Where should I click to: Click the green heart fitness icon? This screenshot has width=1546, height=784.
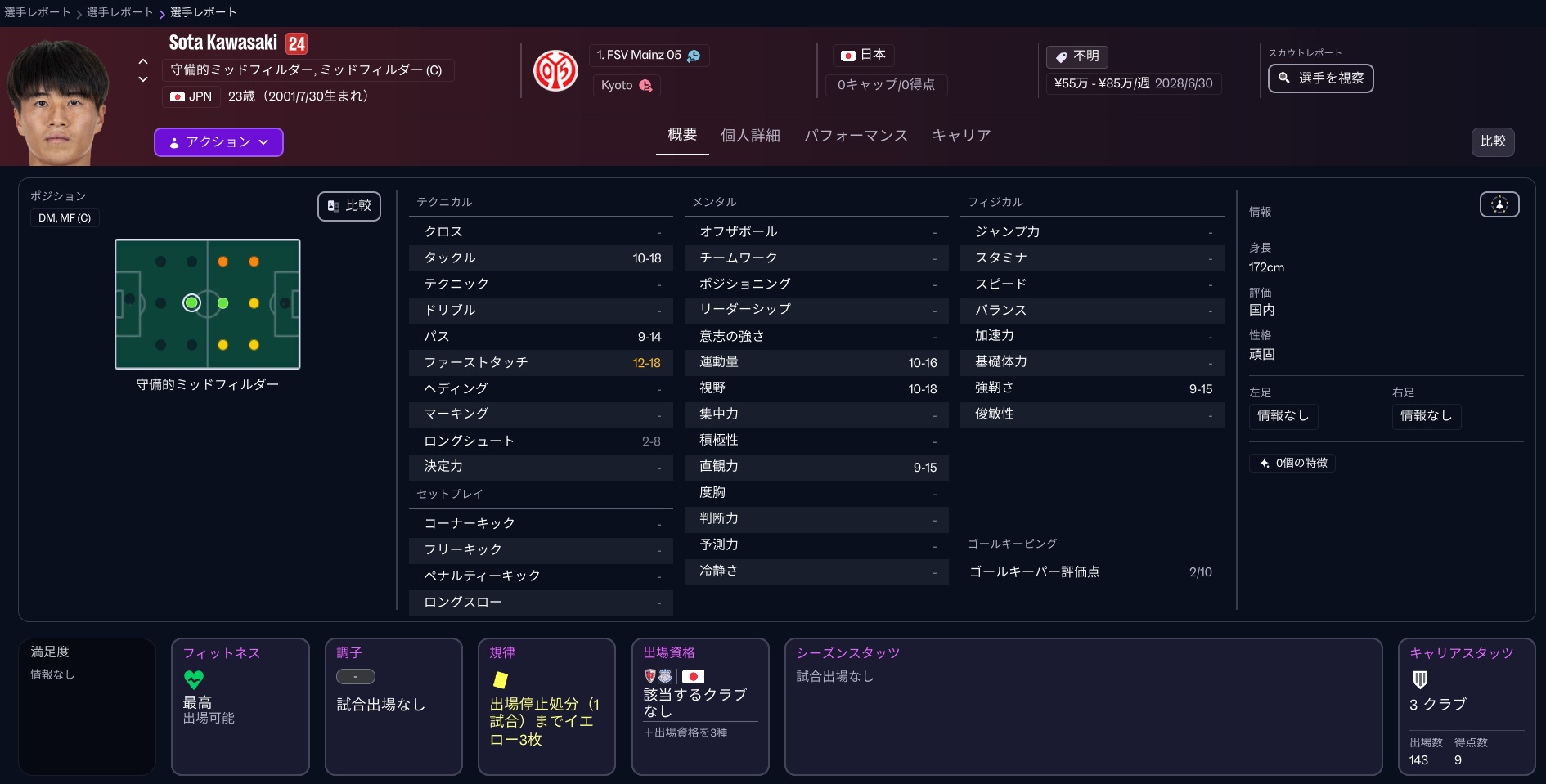pos(194,679)
